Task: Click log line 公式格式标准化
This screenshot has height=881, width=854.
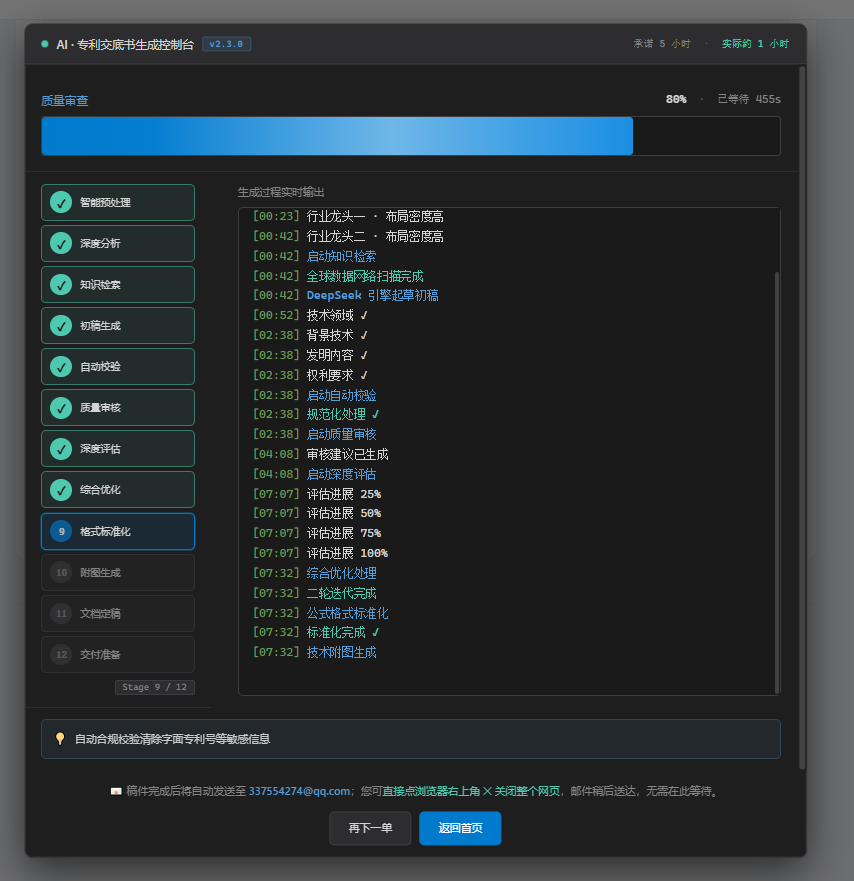Action: (x=347, y=613)
